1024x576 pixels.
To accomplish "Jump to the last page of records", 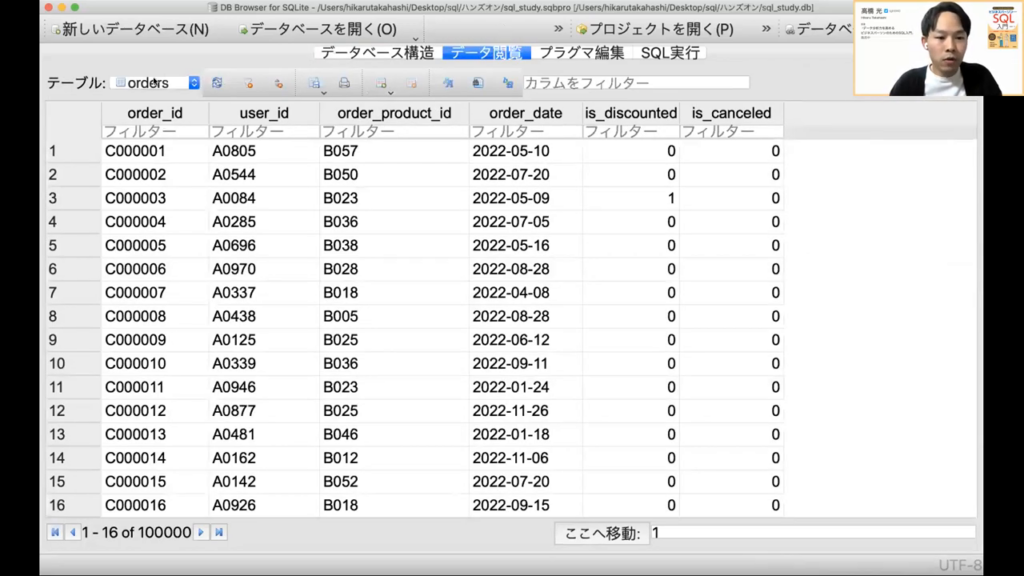I will tap(219, 533).
